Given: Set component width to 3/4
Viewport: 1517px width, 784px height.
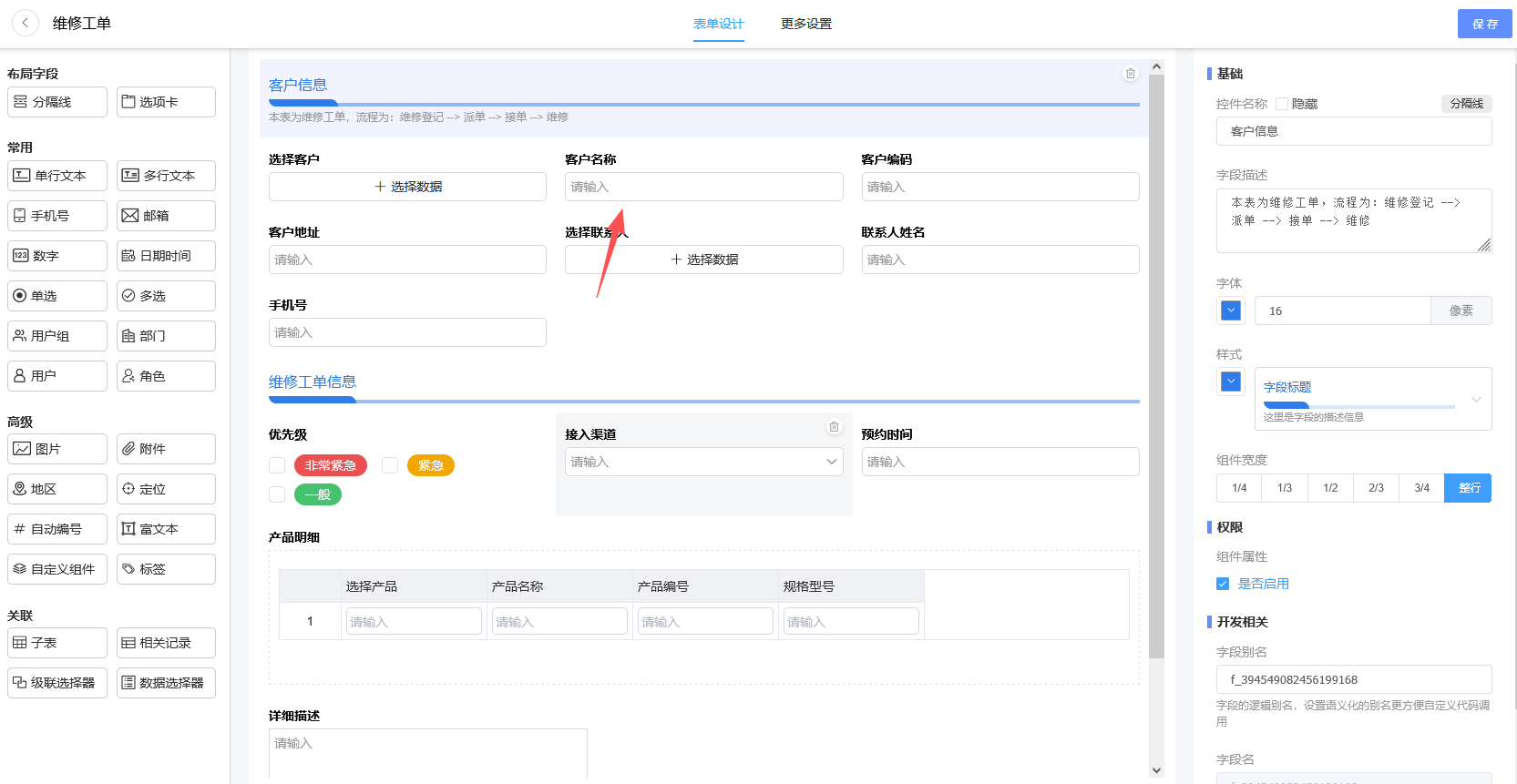Looking at the screenshot, I should (x=1421, y=488).
